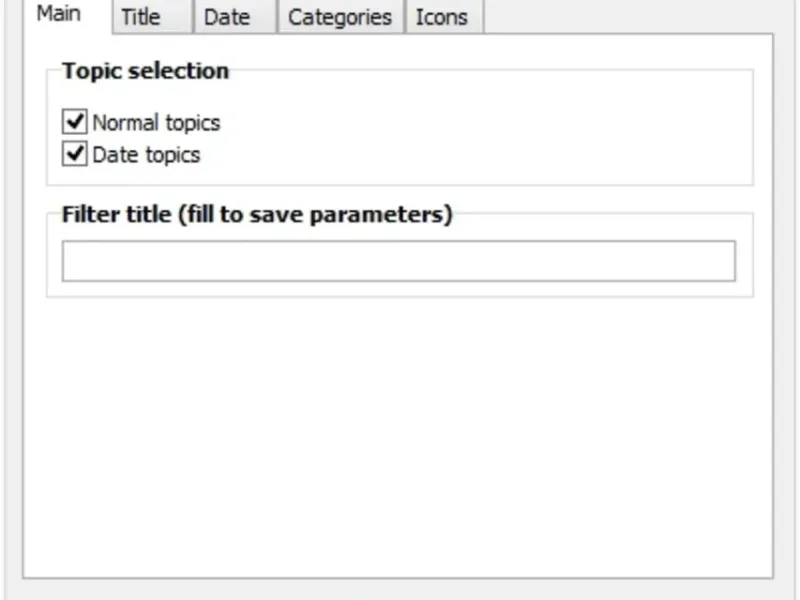Image resolution: width=800 pixels, height=600 pixels.
Task: Switch to the Title tab
Action: click(x=141, y=17)
